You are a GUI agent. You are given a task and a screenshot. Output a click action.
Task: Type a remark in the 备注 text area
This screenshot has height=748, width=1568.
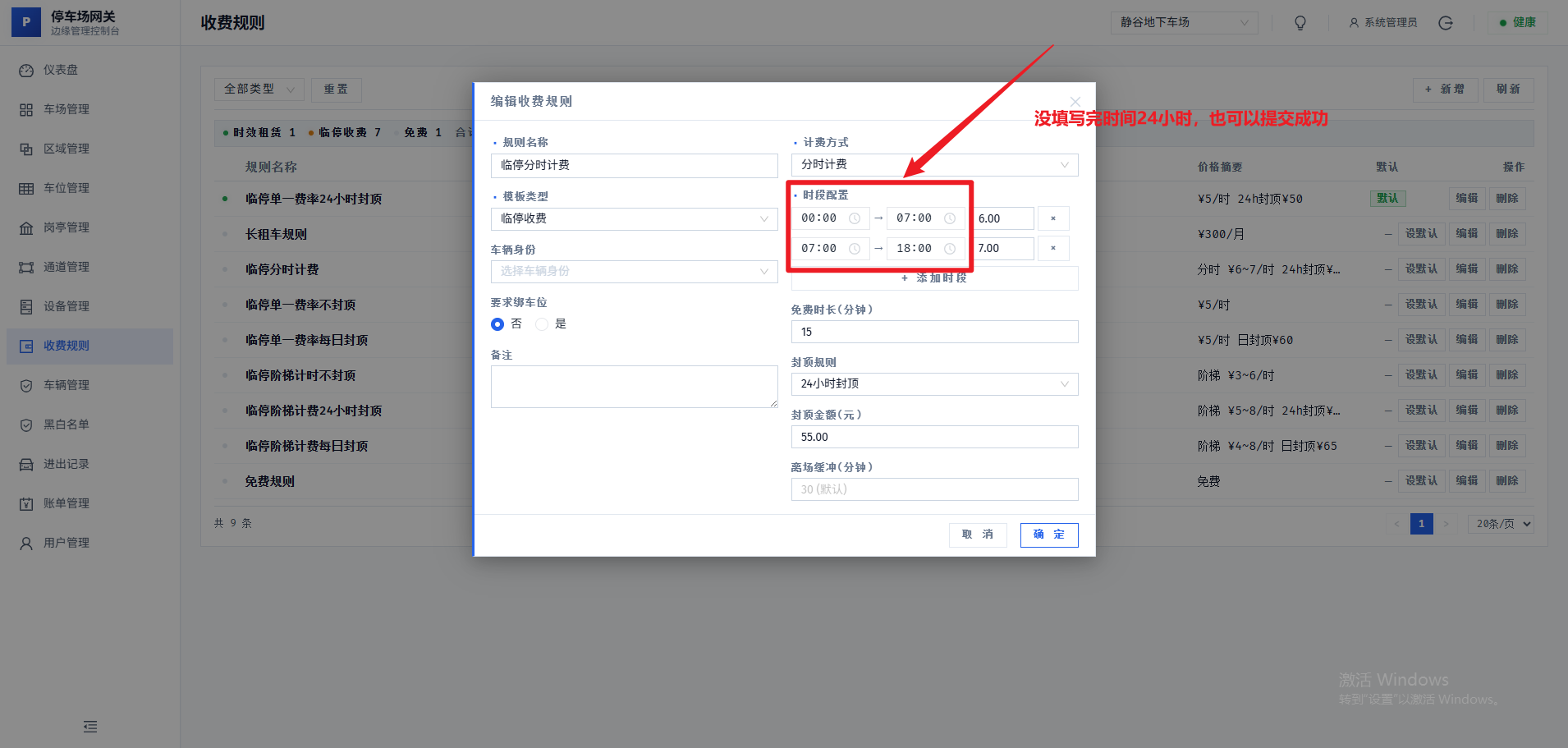tap(633, 386)
